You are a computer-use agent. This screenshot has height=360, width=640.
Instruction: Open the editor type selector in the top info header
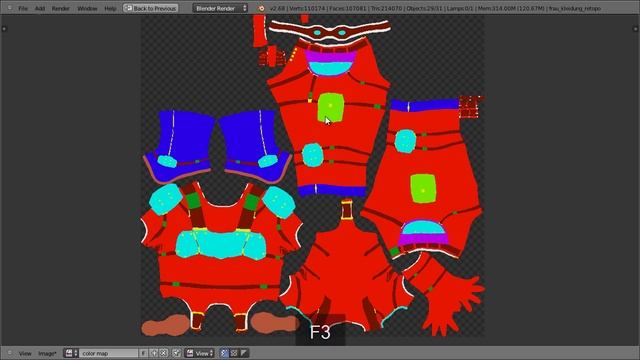pyautogui.click(x=9, y=8)
